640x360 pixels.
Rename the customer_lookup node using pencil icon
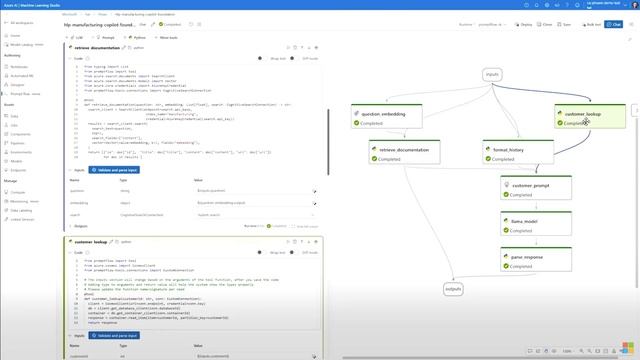click(x=111, y=242)
